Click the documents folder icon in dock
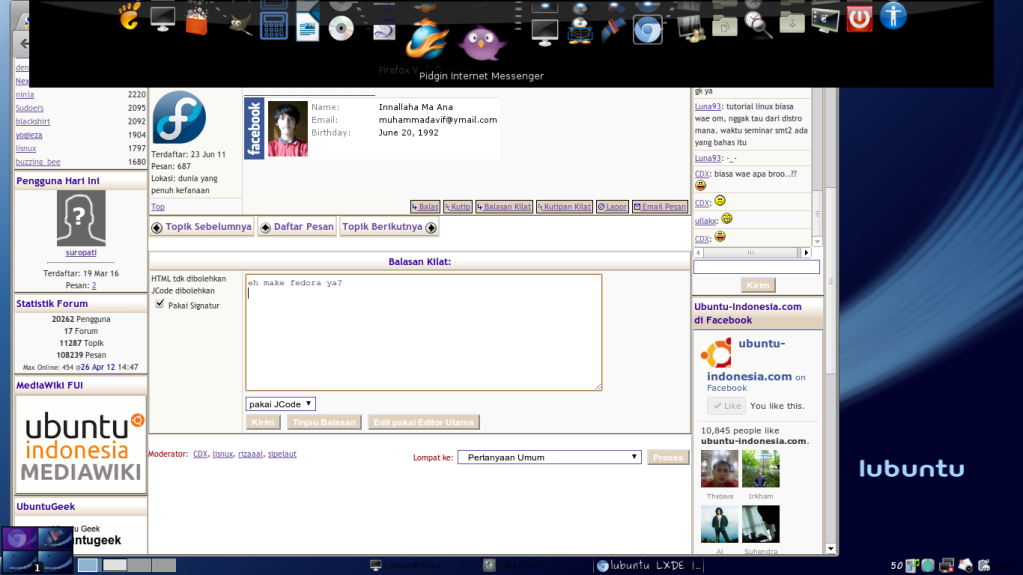The height and width of the screenshot is (575, 1023). coord(724,26)
